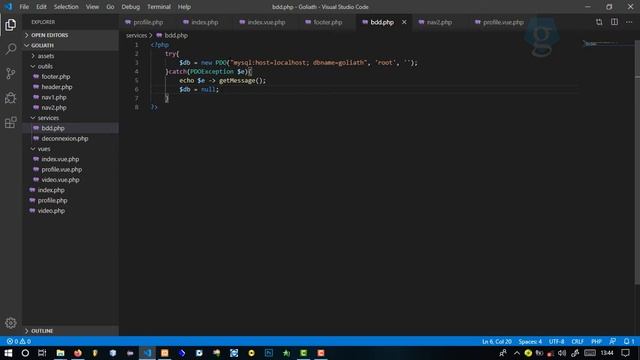Viewport: 640px width, 360px height.
Task: Open the Terminal menu
Action: click(159, 7)
